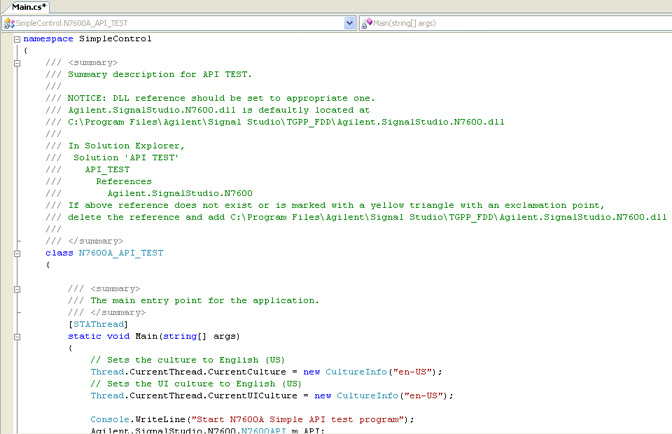Collapse the first summary comment block

coord(17,63)
